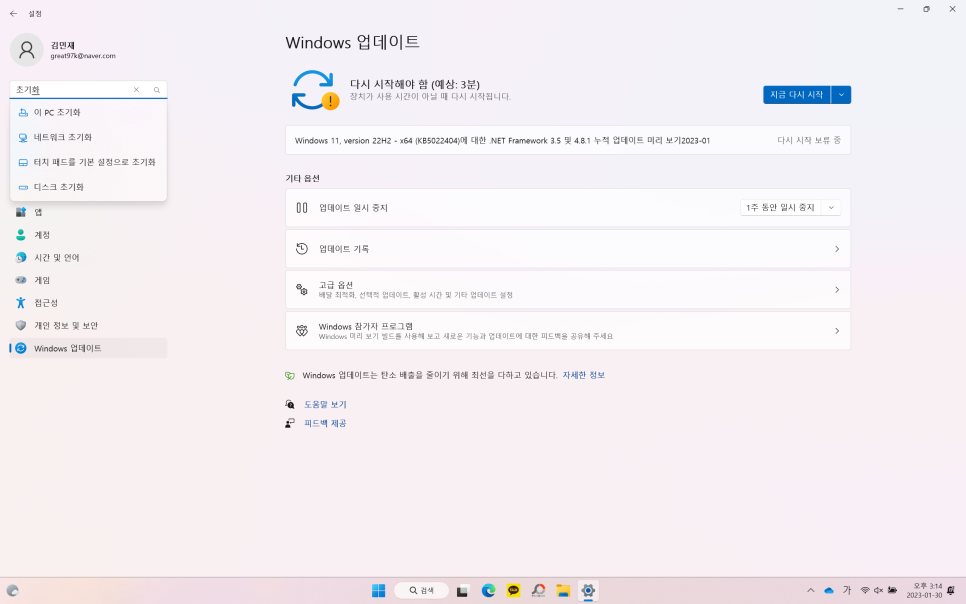Screen dimensions: 966x604
Task: Clear the search text with the X icon
Action: [136, 90]
